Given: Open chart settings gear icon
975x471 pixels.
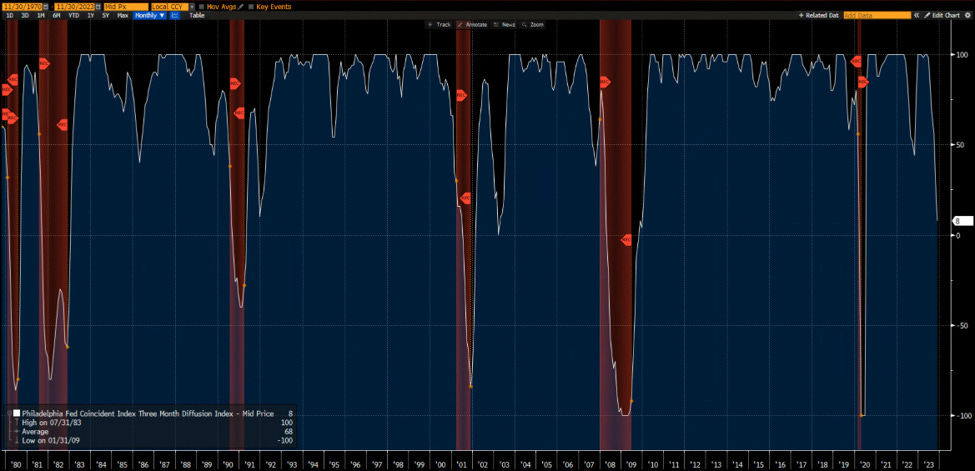Looking at the screenshot, I should click(x=968, y=15).
